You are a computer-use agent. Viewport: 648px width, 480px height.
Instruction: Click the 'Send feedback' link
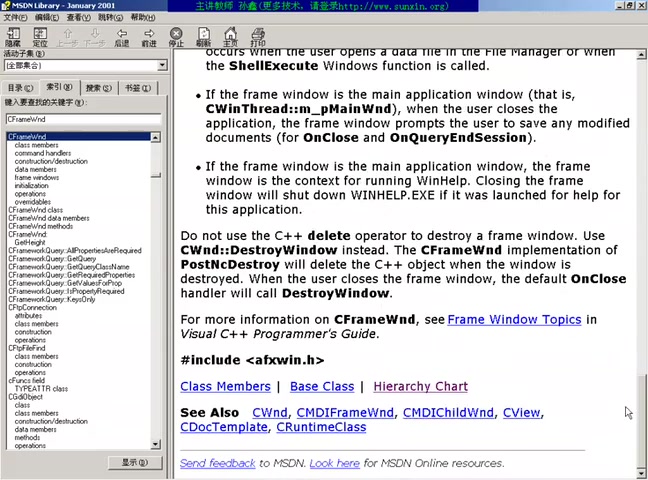pyautogui.click(x=218, y=463)
